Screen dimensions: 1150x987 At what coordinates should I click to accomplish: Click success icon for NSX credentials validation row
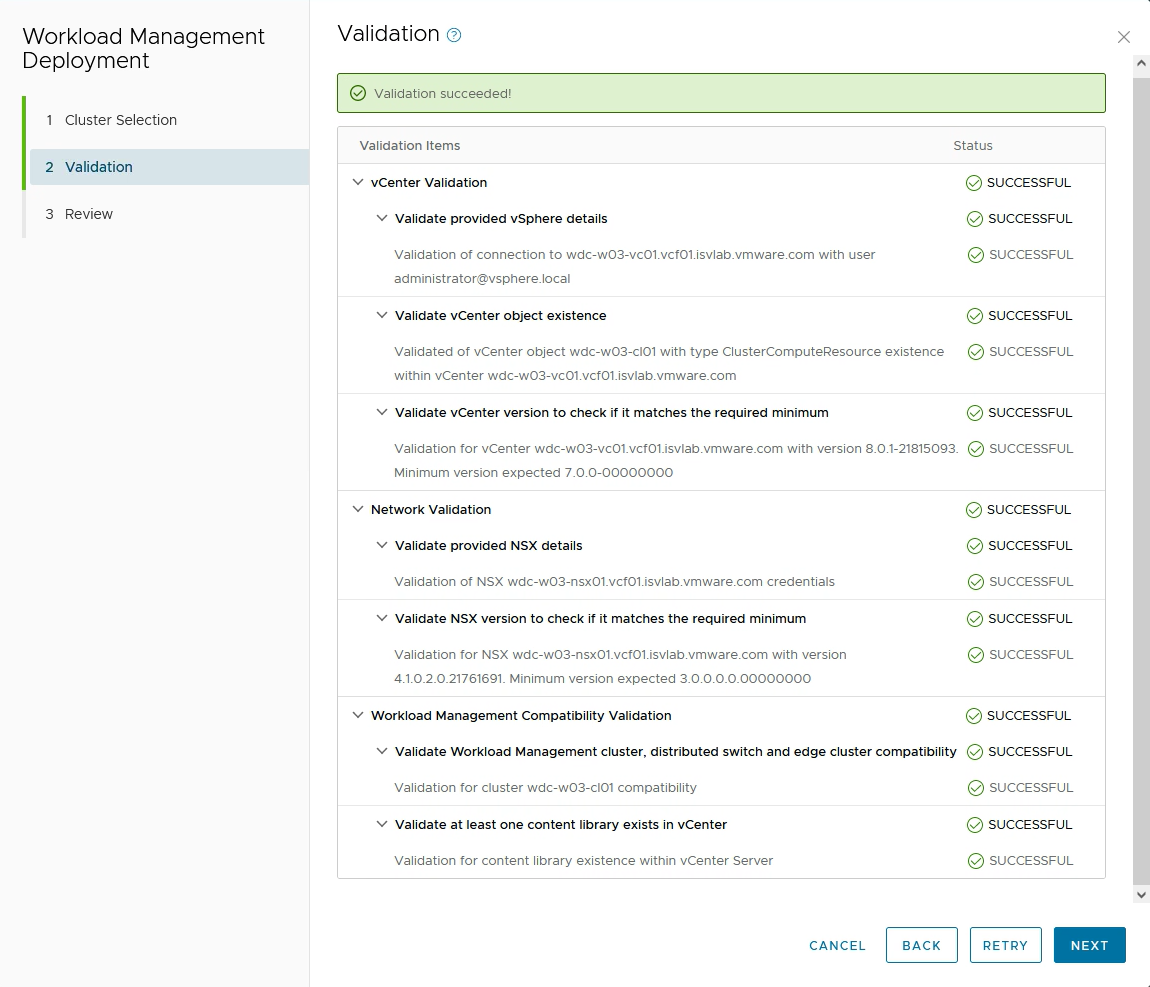(975, 581)
